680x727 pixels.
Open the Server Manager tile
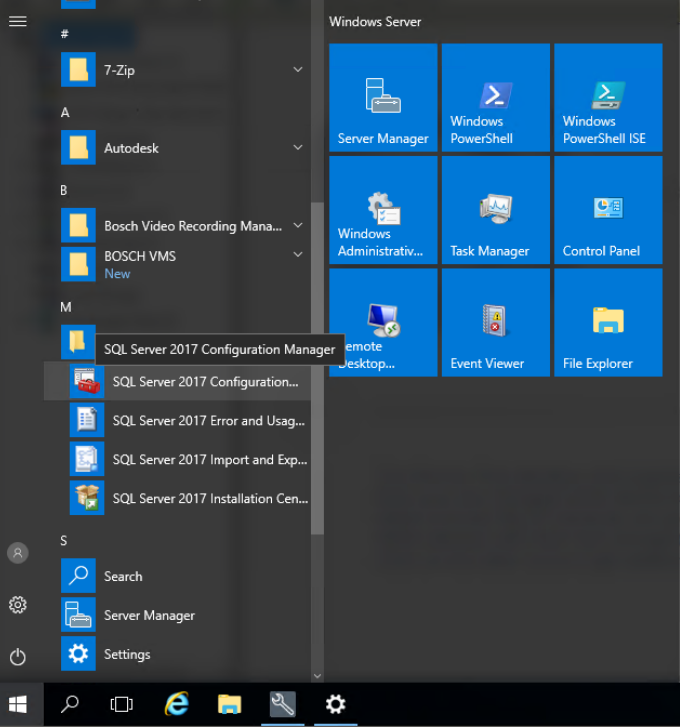pyautogui.click(x=383, y=97)
